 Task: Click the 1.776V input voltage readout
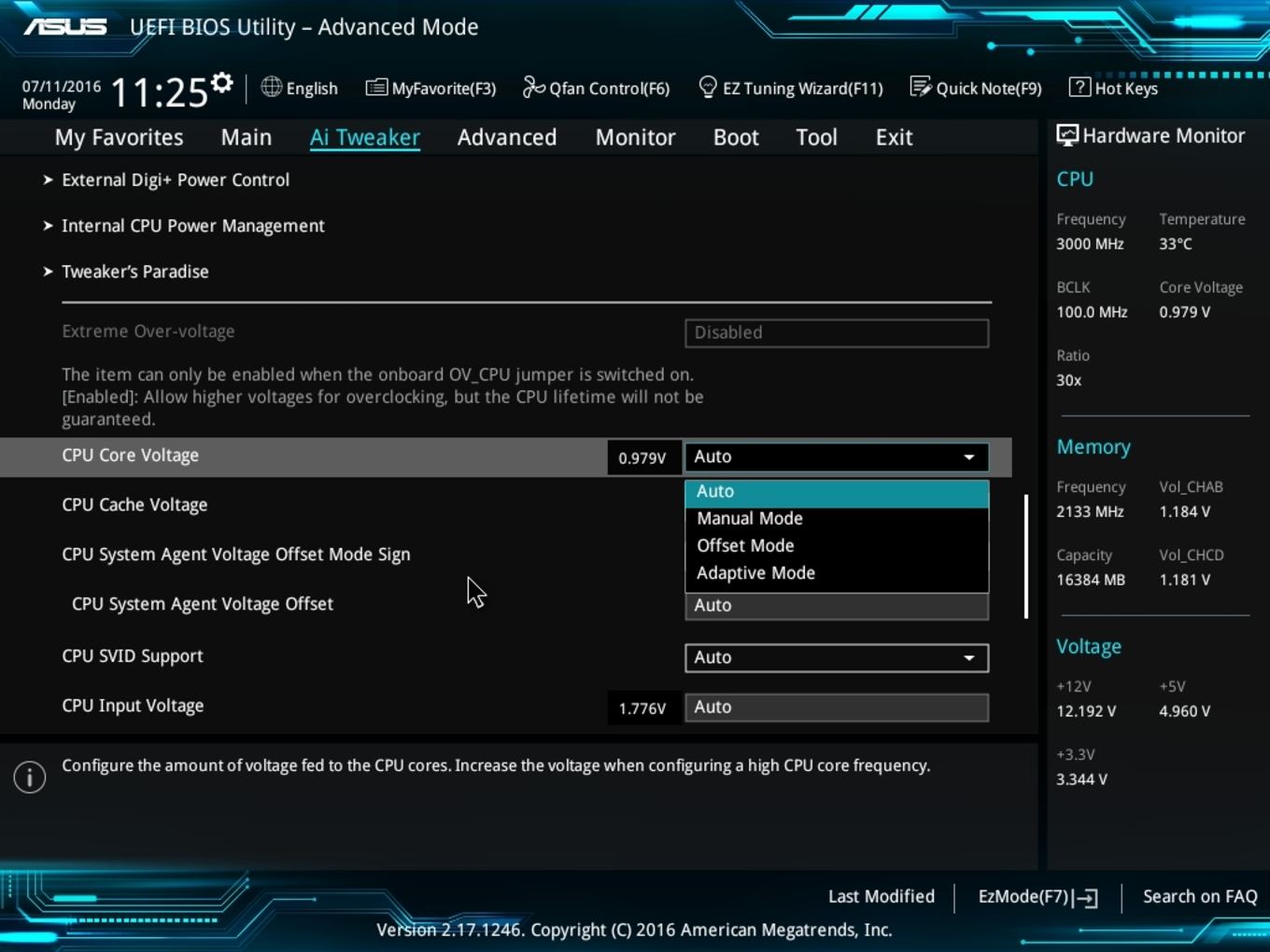pos(643,708)
